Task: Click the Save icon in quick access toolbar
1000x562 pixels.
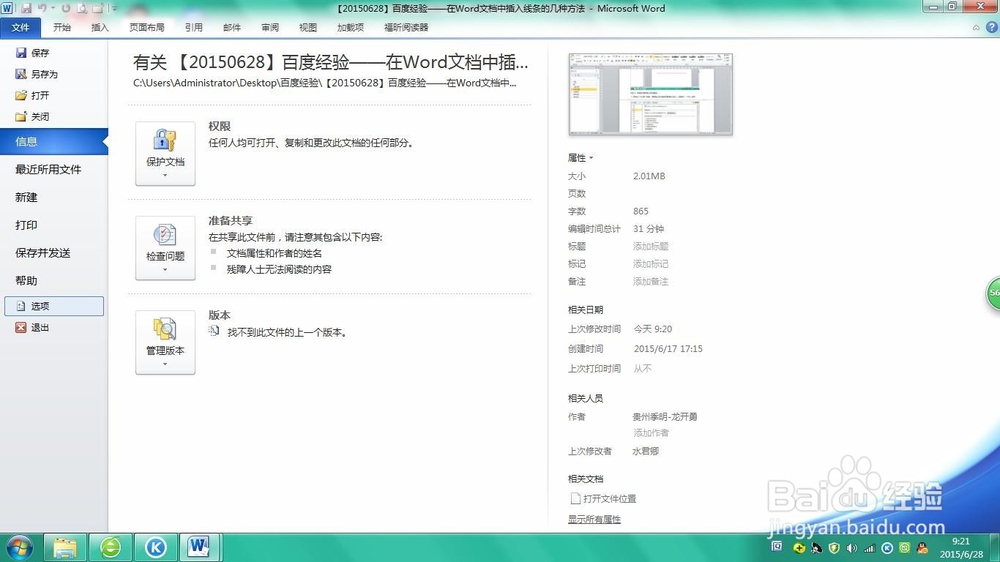Action: tap(26, 8)
